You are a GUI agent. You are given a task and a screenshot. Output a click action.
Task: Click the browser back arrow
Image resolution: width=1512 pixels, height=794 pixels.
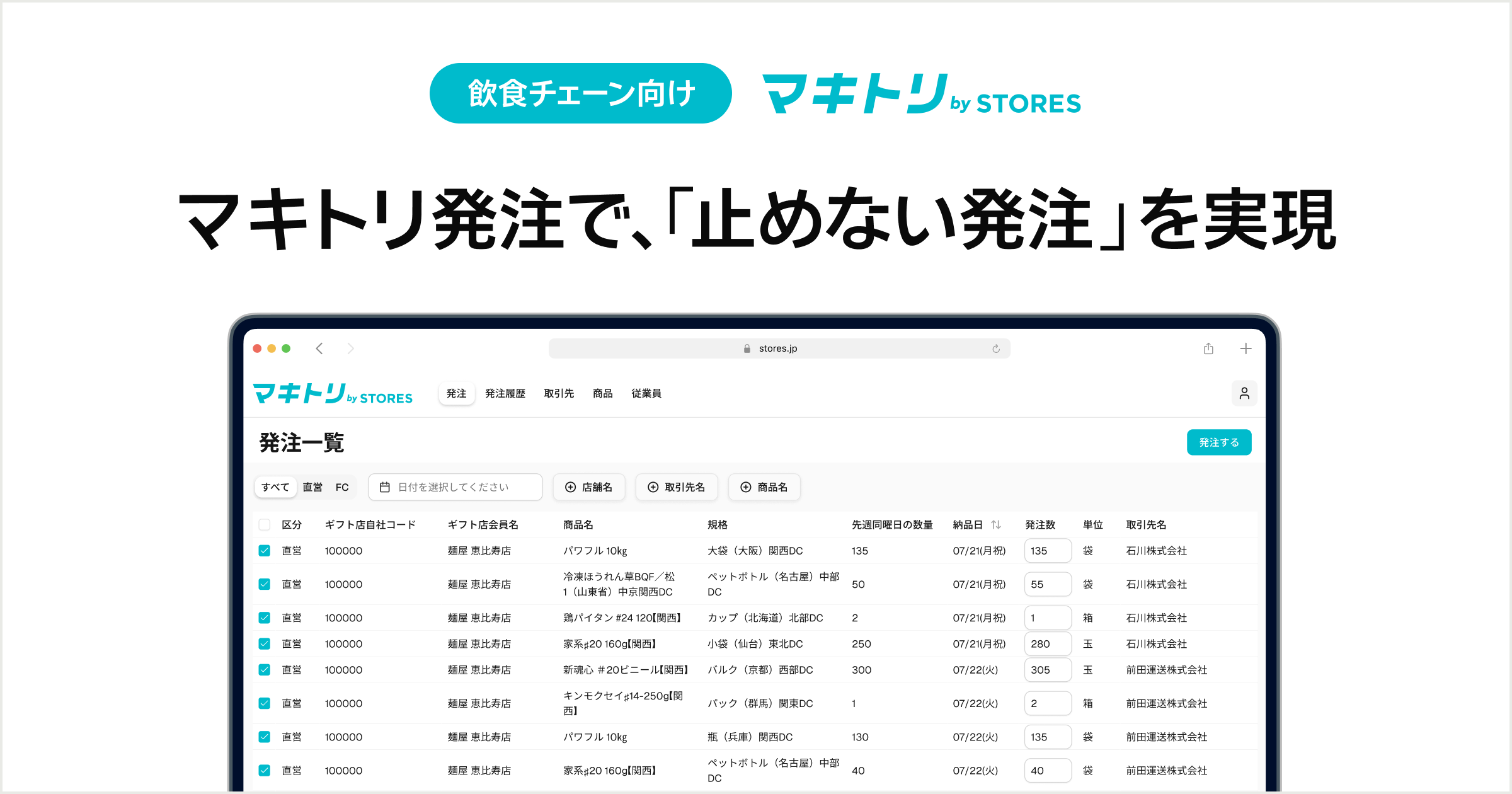click(x=319, y=348)
